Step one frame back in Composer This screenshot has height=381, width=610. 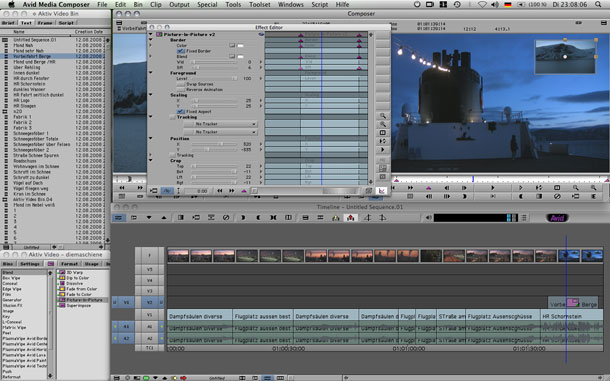[x=447, y=188]
